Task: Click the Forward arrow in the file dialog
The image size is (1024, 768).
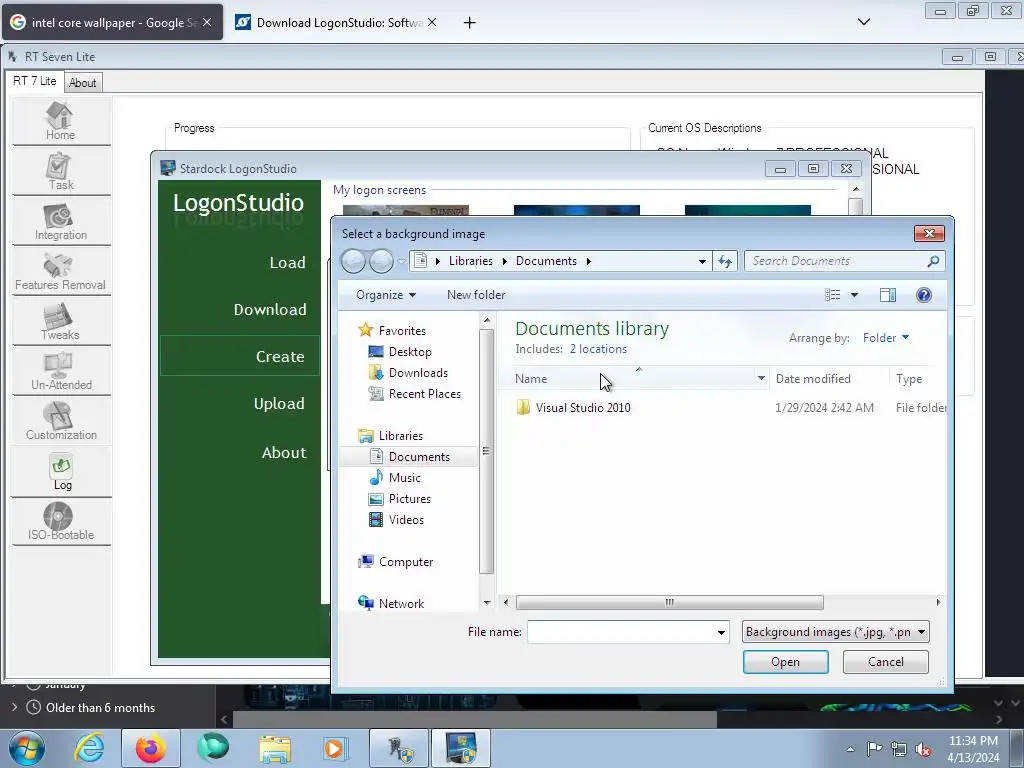Action: 381,261
